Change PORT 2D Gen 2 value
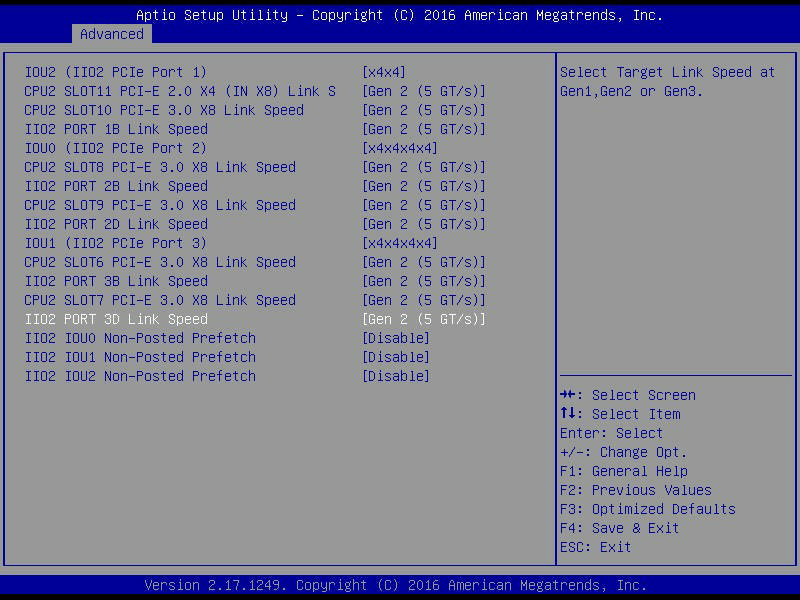Viewport: 800px width, 600px height. point(423,224)
